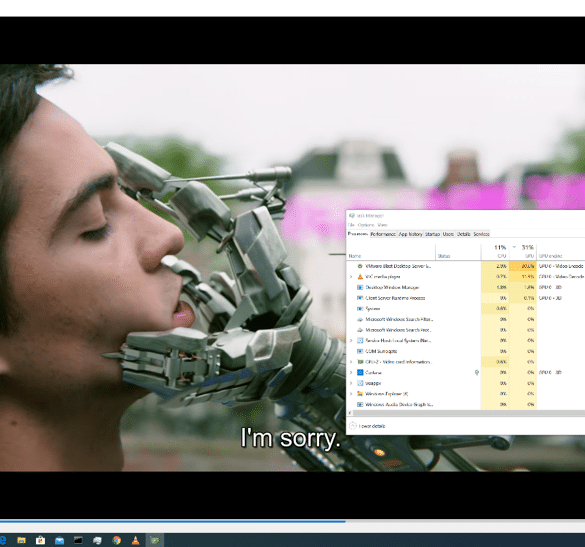
Task: Expand the Cortana process group
Action: (351, 372)
